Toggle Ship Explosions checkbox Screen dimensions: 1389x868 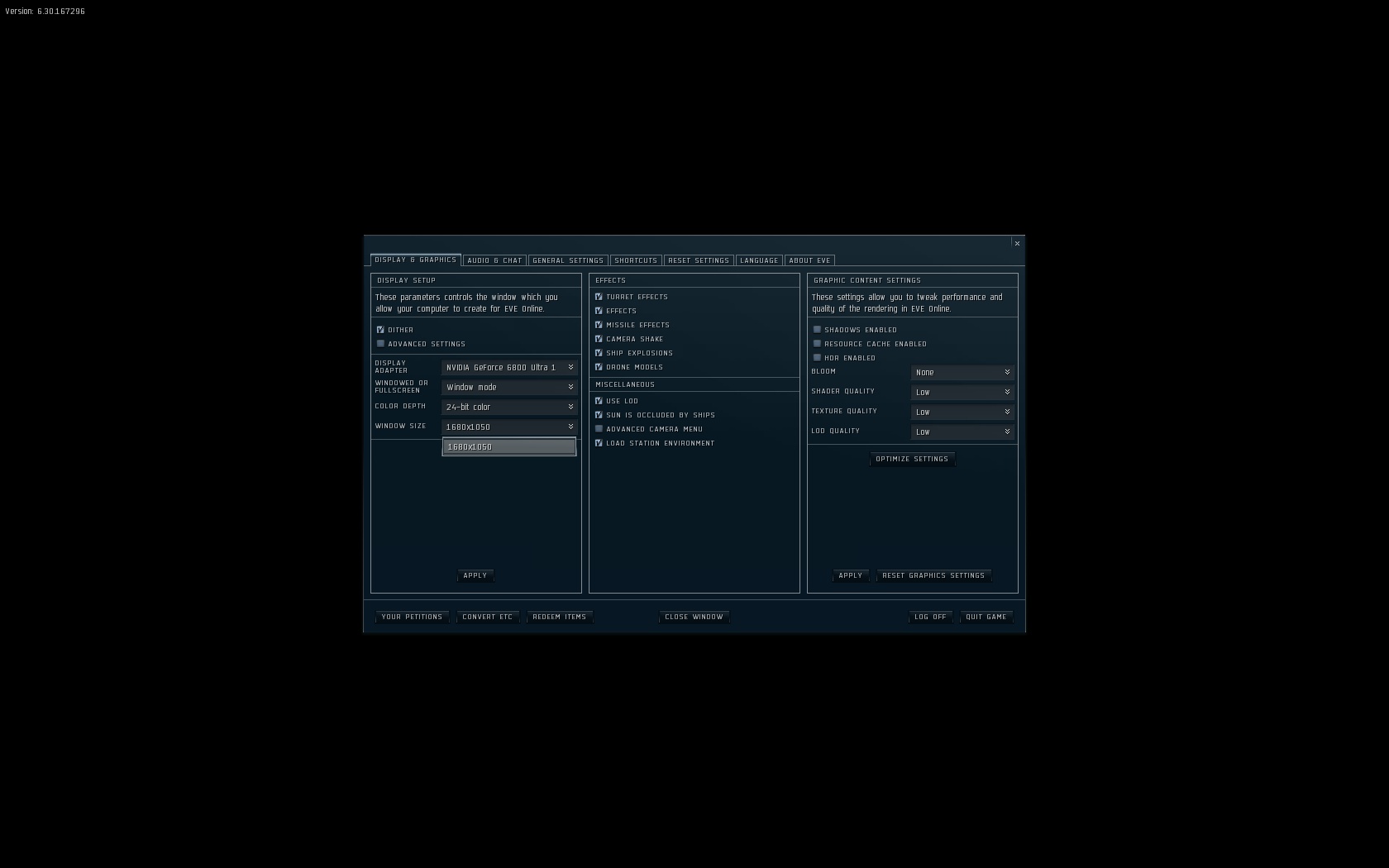pyautogui.click(x=599, y=353)
